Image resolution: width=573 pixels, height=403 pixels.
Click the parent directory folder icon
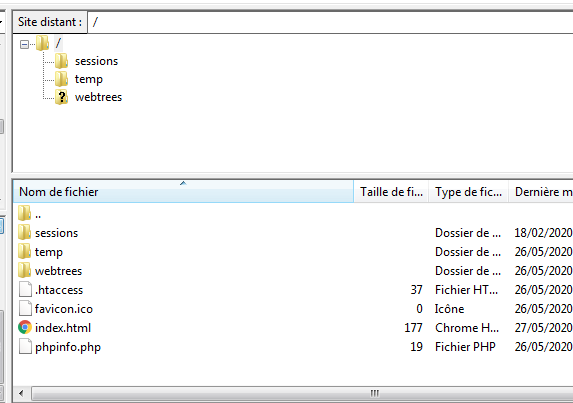24,213
